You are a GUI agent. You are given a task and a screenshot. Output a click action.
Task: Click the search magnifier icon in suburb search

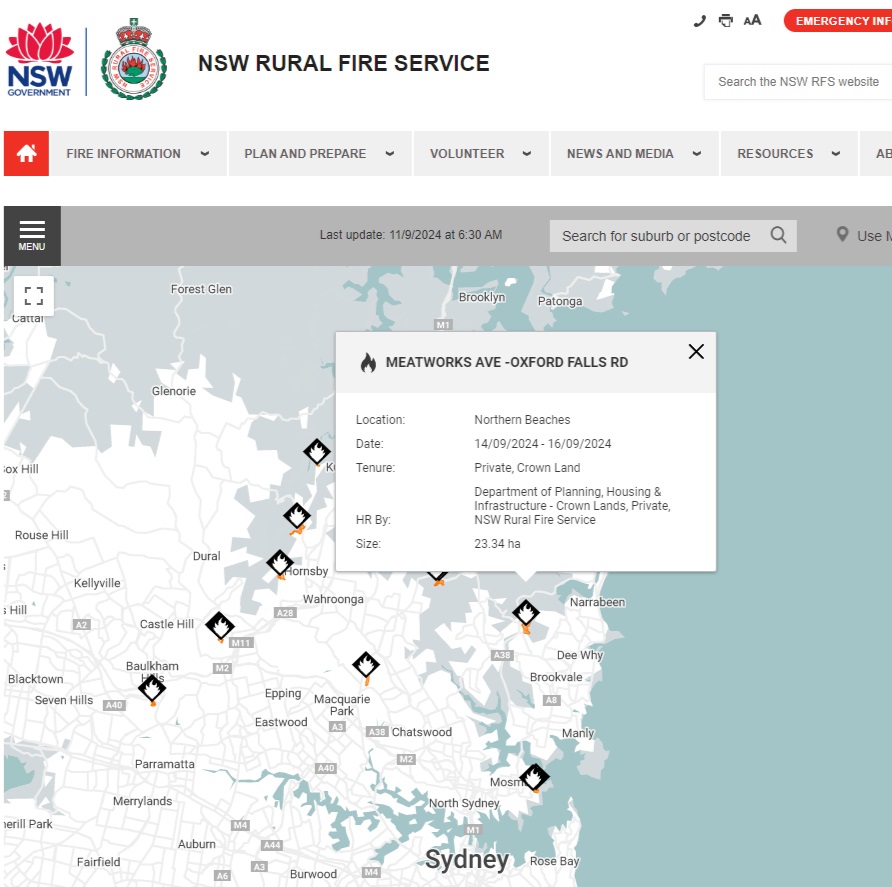coord(778,236)
